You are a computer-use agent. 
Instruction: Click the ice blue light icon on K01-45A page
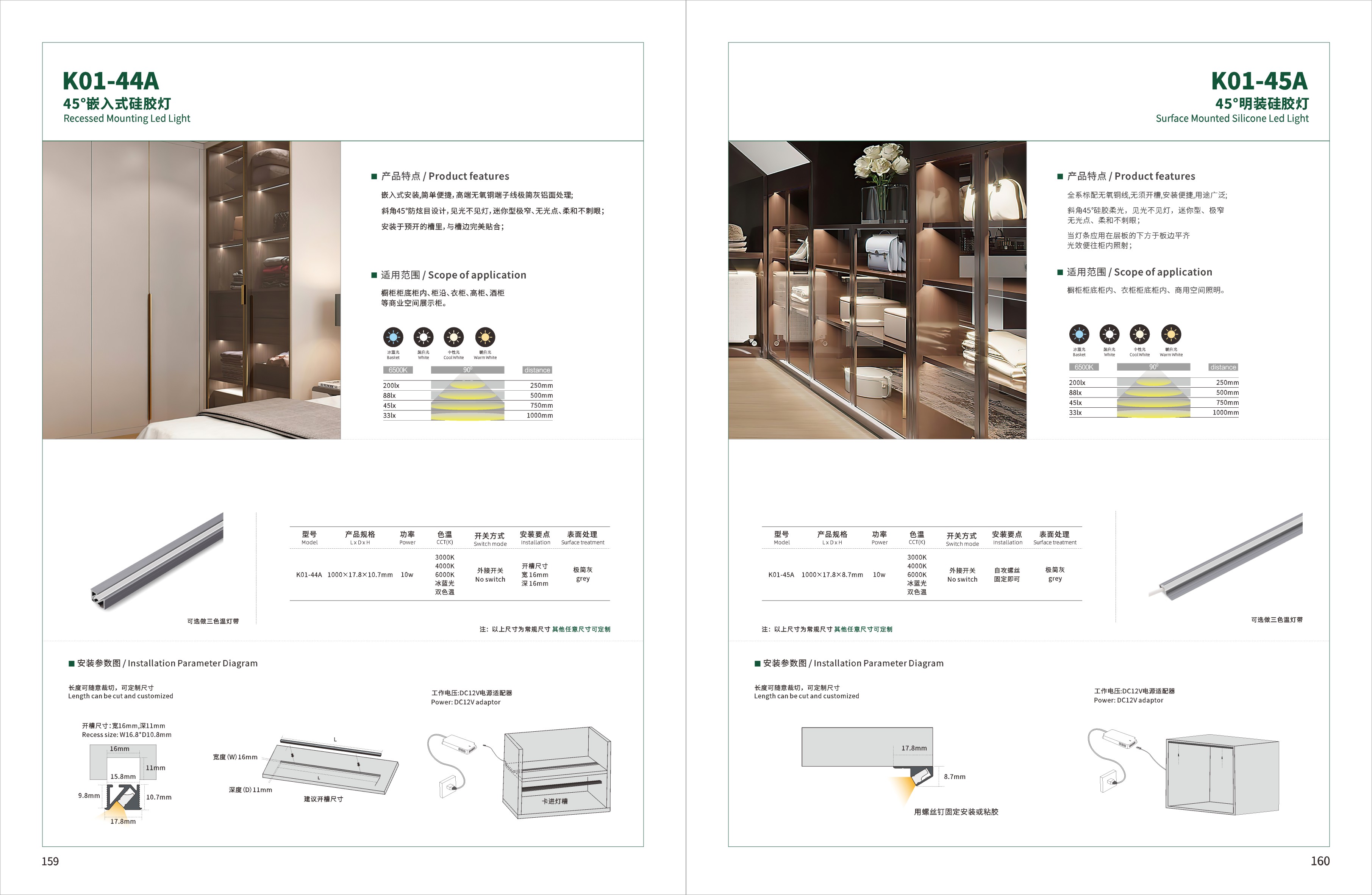coord(1079,334)
